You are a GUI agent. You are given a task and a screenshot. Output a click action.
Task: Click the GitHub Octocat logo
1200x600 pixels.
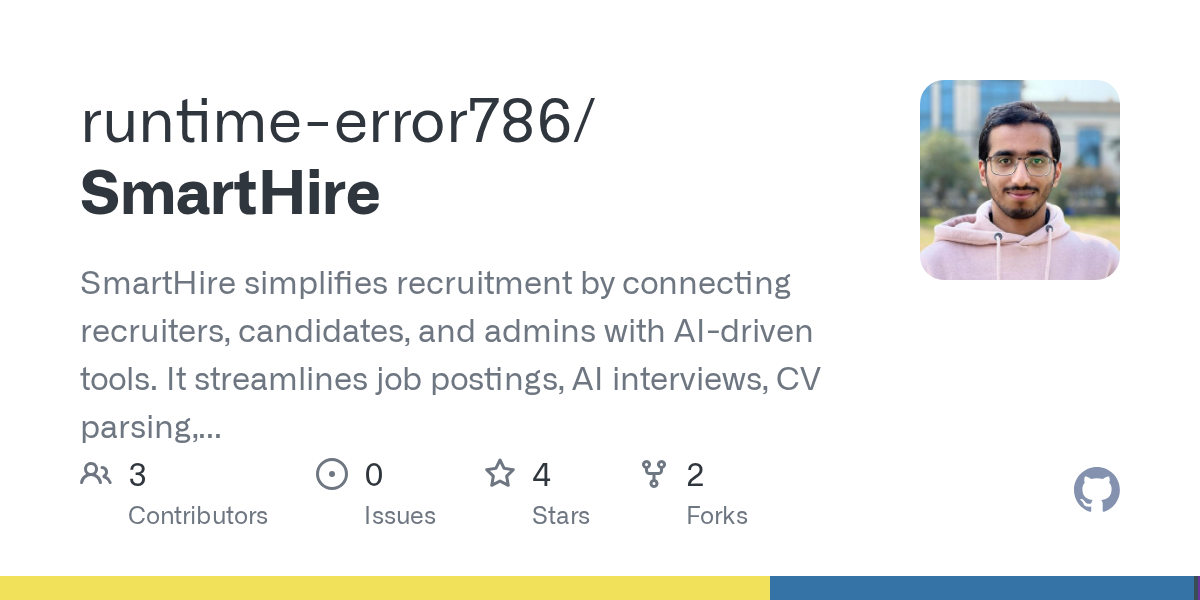coord(1097,490)
